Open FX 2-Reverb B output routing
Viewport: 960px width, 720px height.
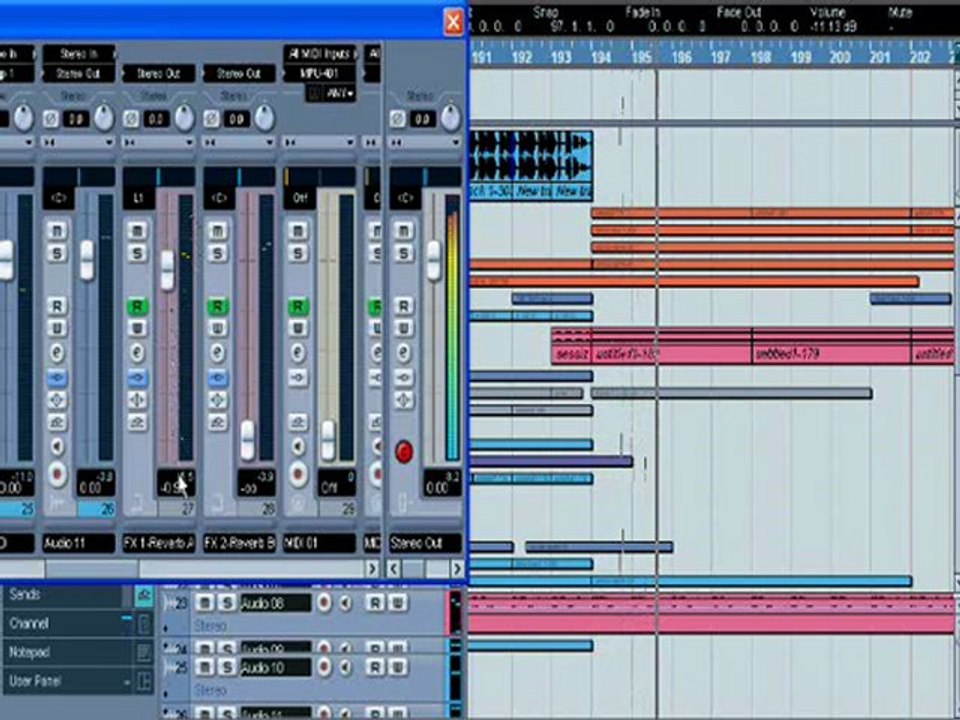pyautogui.click(x=239, y=73)
